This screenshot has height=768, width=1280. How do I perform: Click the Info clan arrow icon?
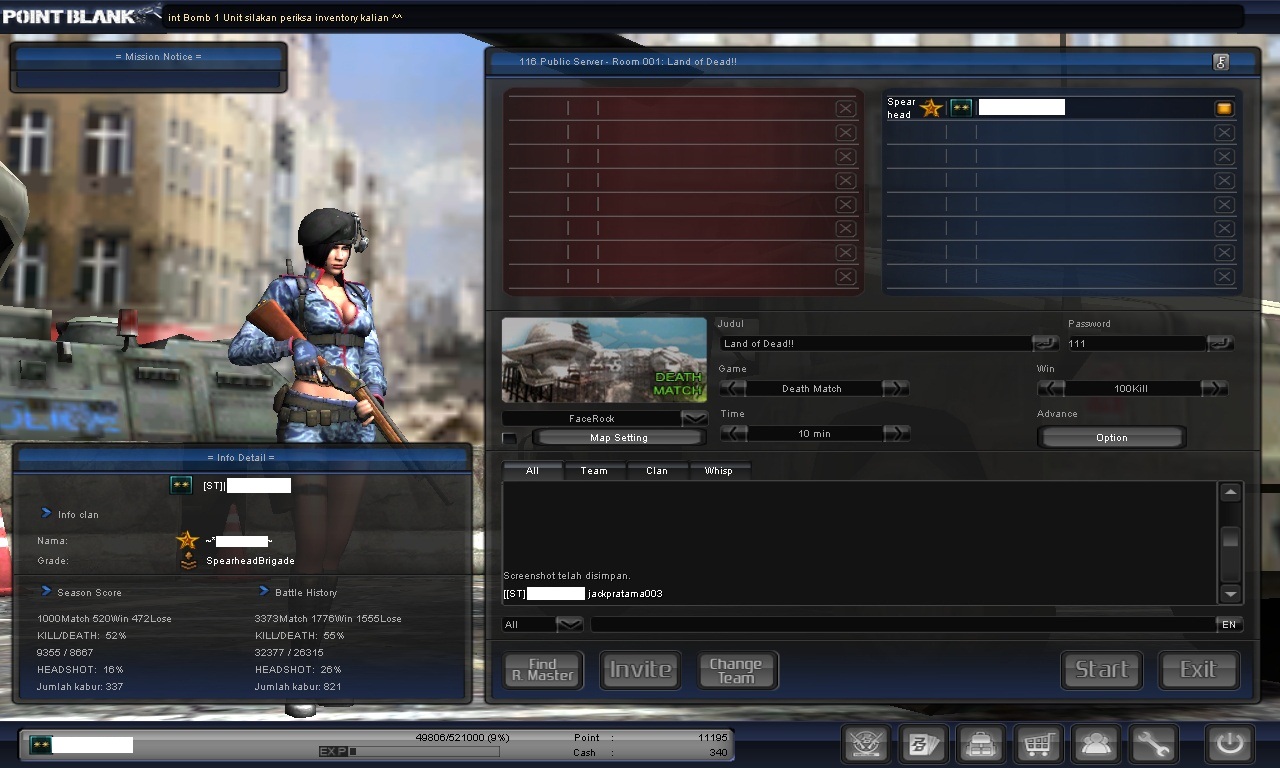(46, 513)
